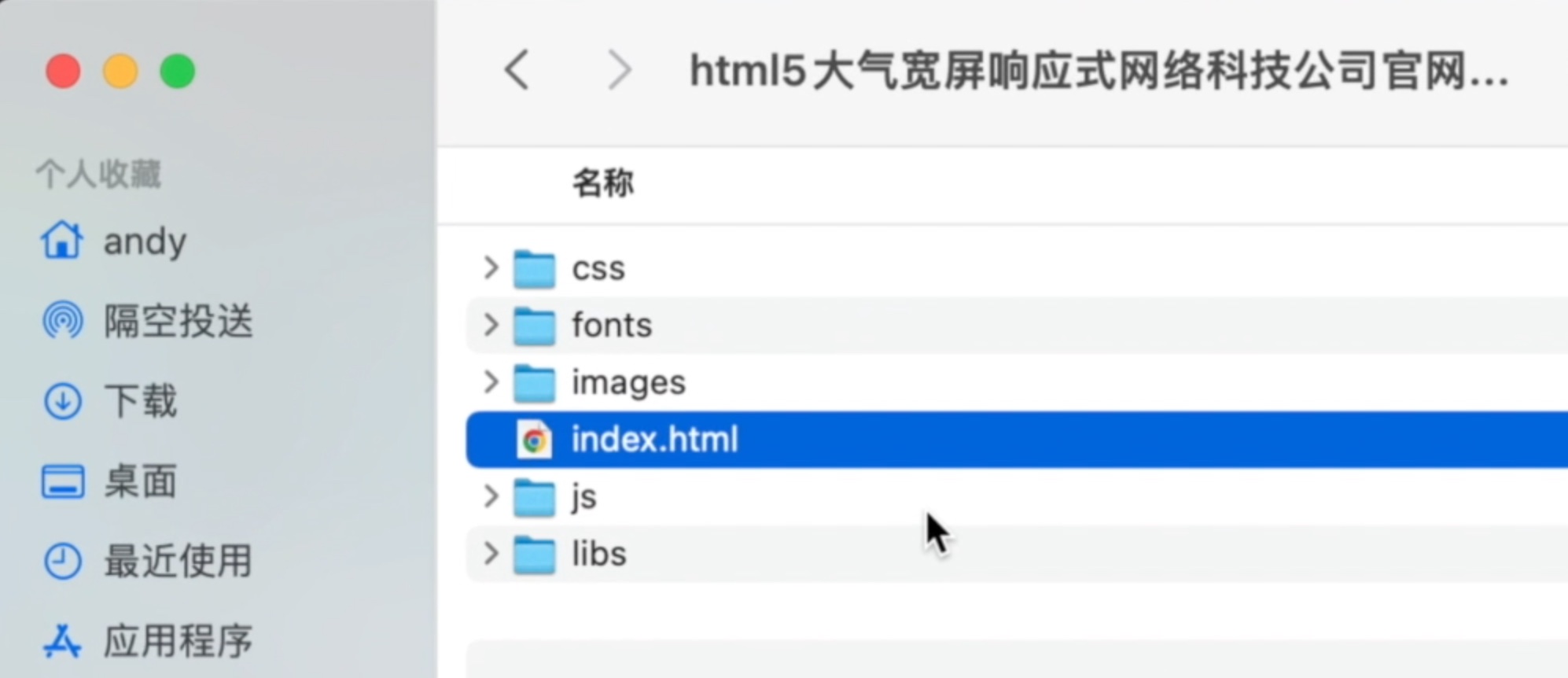Open the andy home folder in sidebar
The height and width of the screenshot is (678, 1568).
point(145,241)
